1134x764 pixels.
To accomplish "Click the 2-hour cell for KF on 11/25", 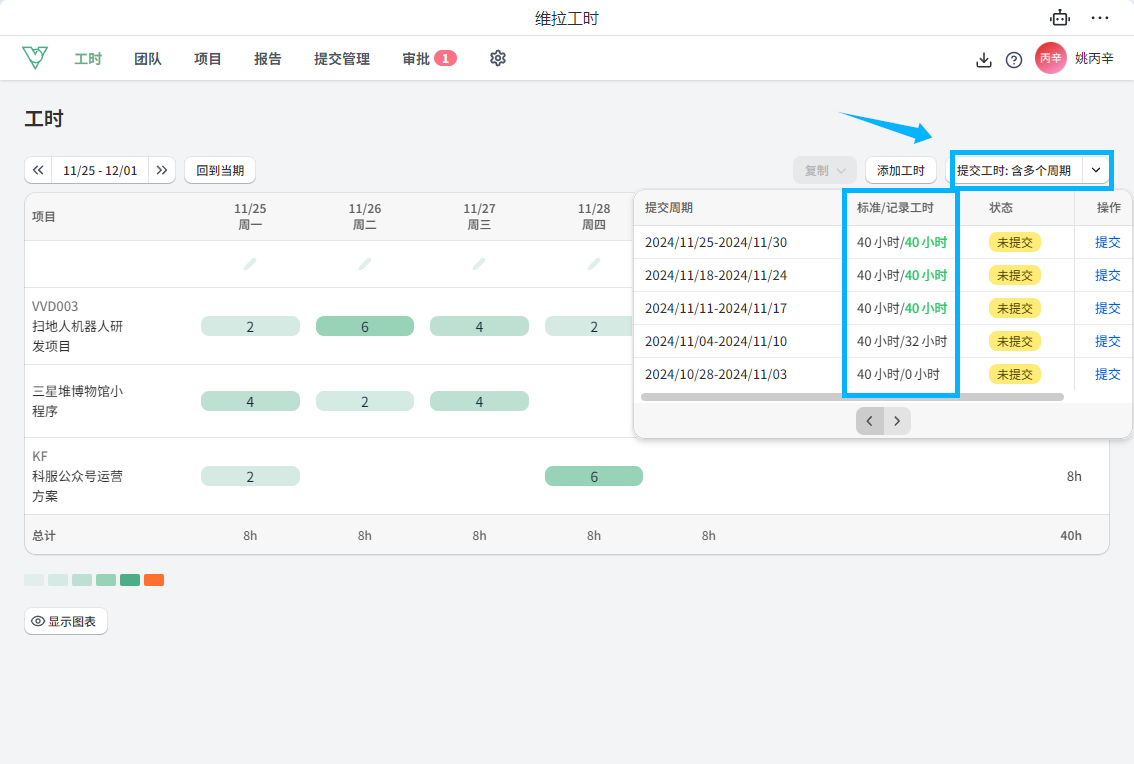I will coord(250,476).
